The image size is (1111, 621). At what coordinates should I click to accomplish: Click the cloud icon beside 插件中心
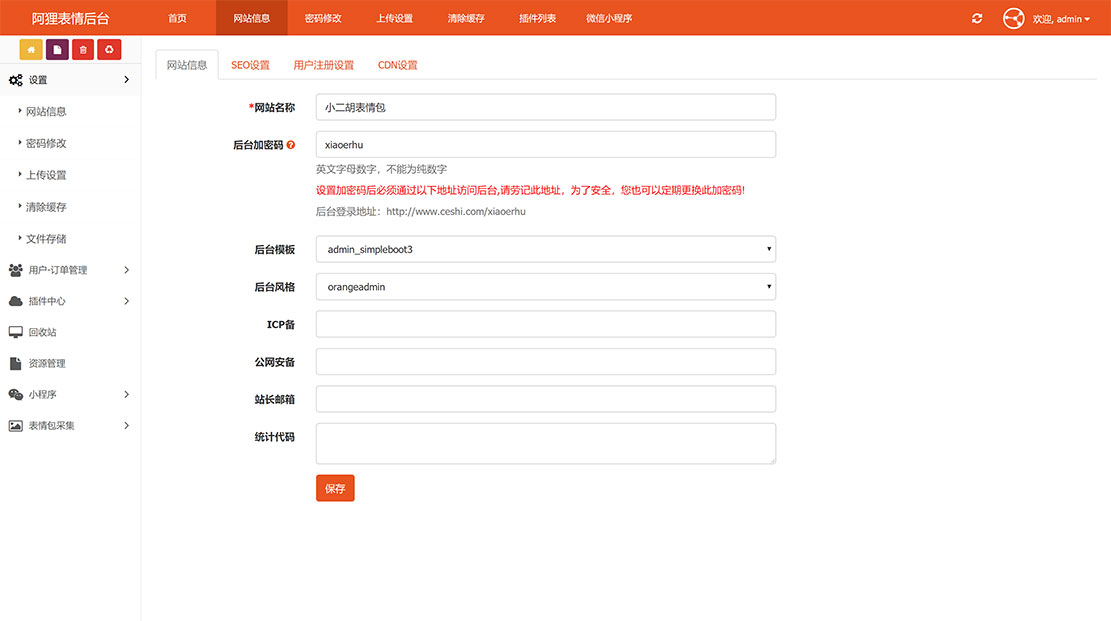coord(15,300)
